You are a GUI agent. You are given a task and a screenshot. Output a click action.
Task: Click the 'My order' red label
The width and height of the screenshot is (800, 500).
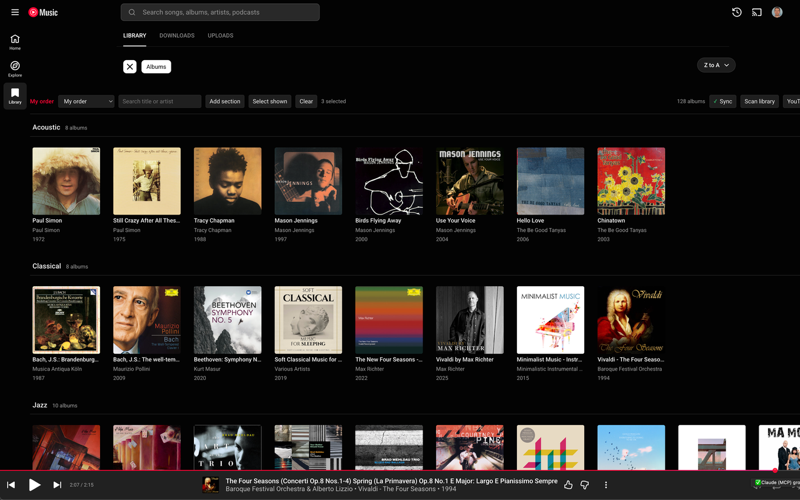pyautogui.click(x=42, y=101)
